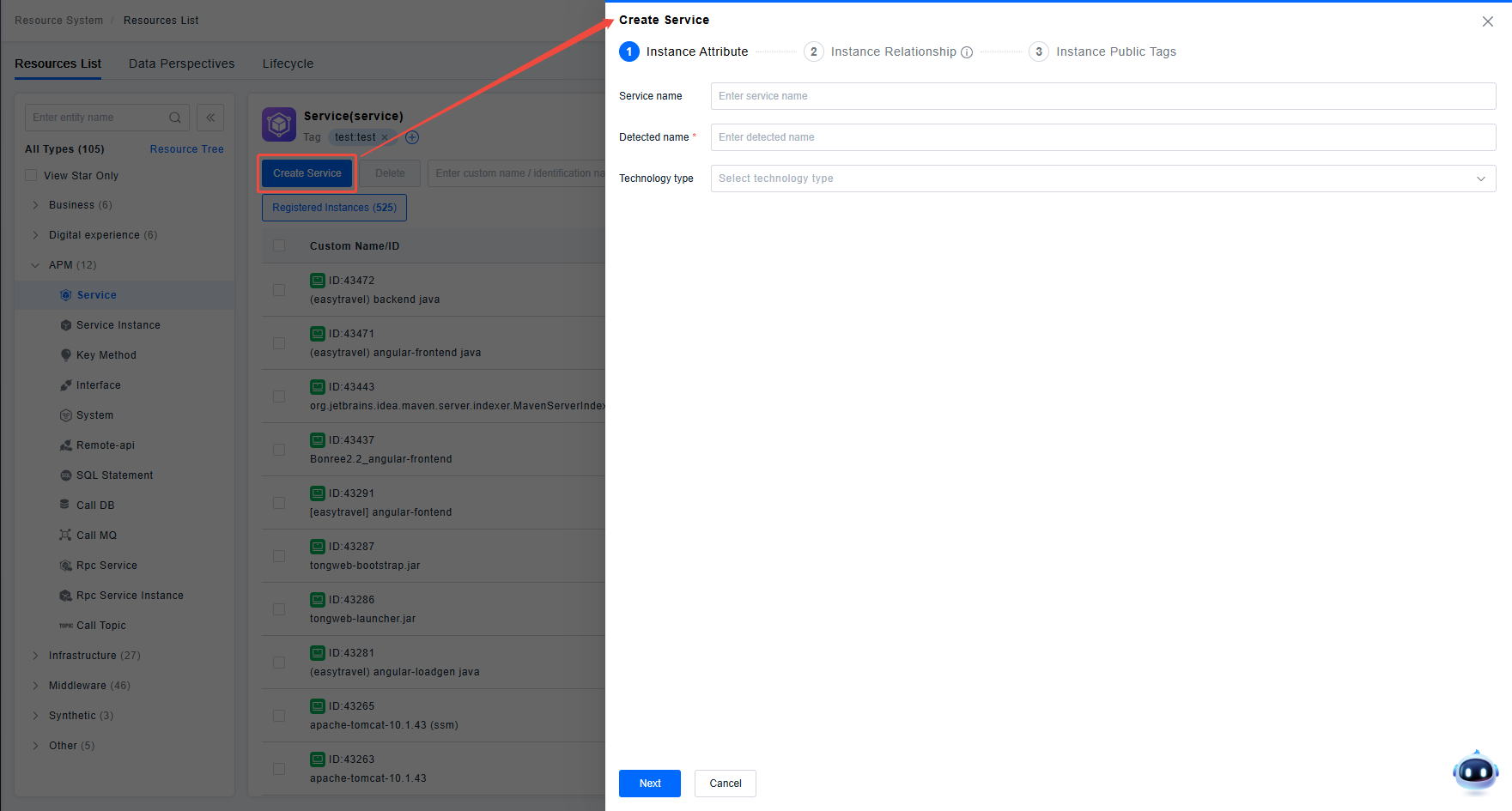Enable the View Star Only checkbox
Viewport: 1512px width, 811px height.
pos(31,176)
